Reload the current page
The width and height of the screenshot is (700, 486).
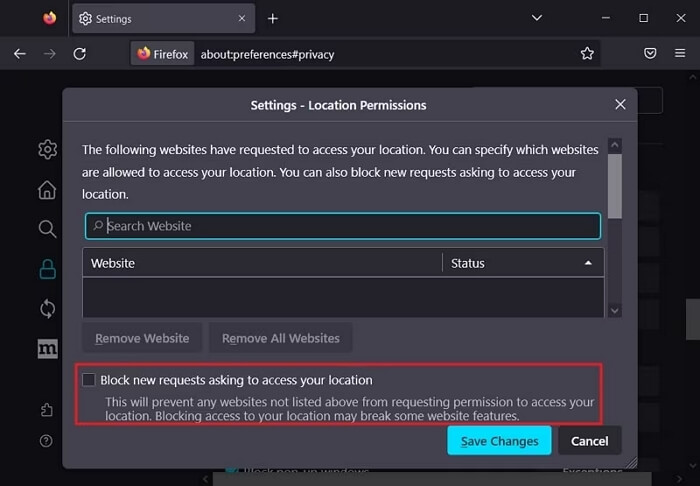[79, 54]
